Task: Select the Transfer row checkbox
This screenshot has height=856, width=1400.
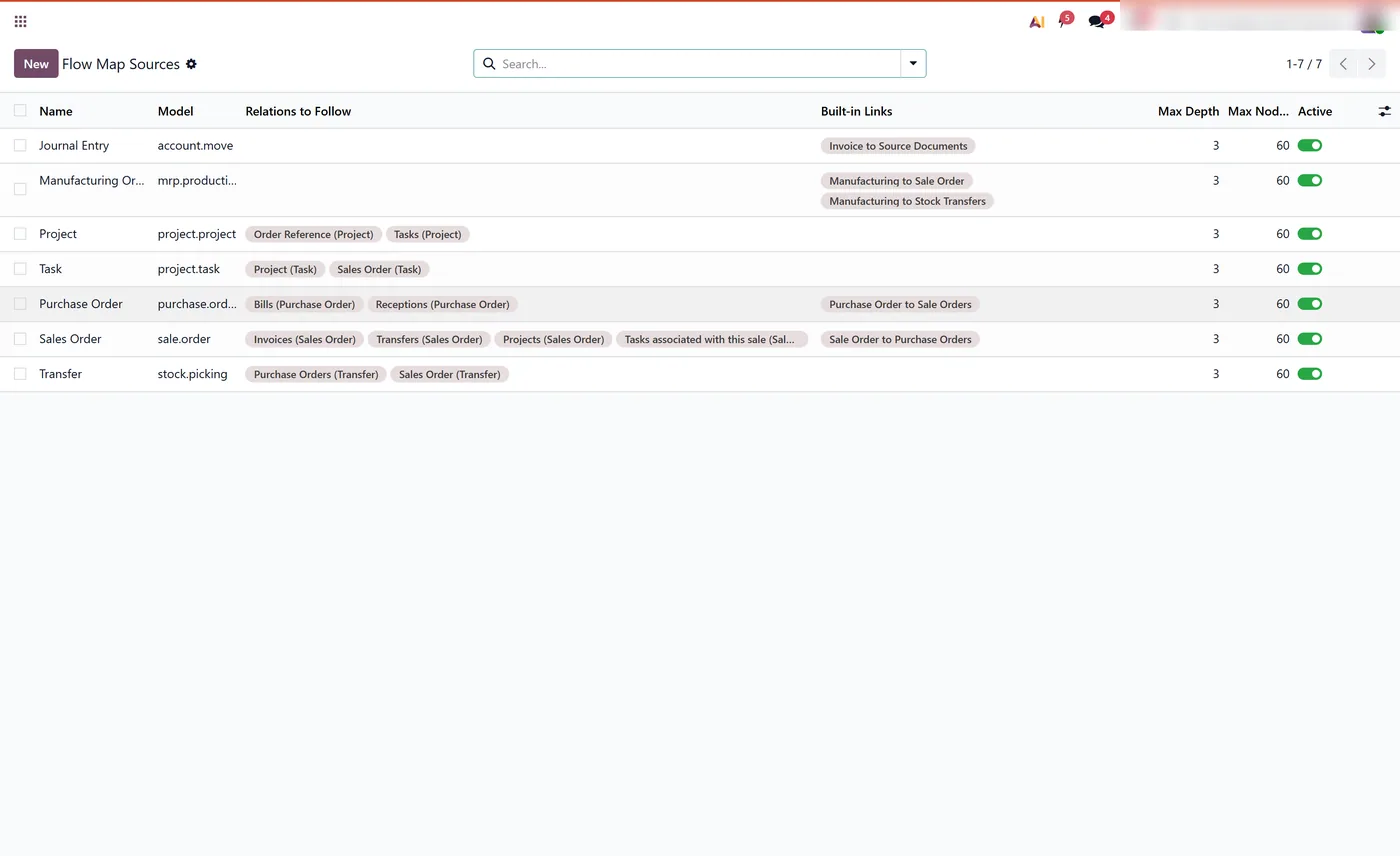Action: tap(20, 374)
